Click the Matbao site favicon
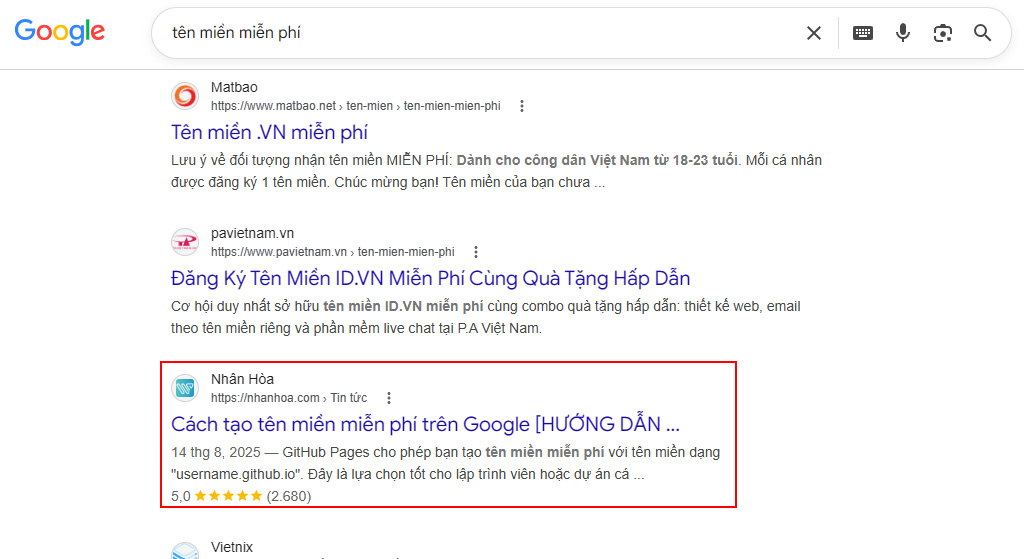1024x559 pixels. tap(185, 96)
